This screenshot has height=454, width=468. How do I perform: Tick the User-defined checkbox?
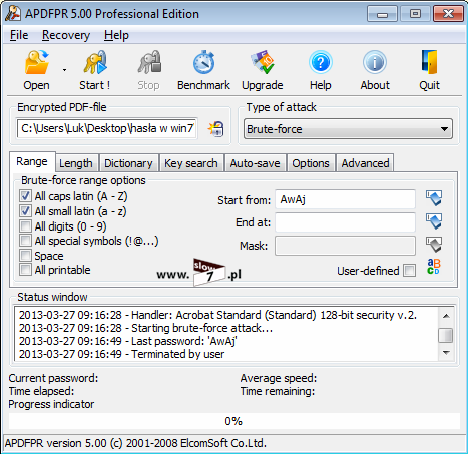coord(409,271)
